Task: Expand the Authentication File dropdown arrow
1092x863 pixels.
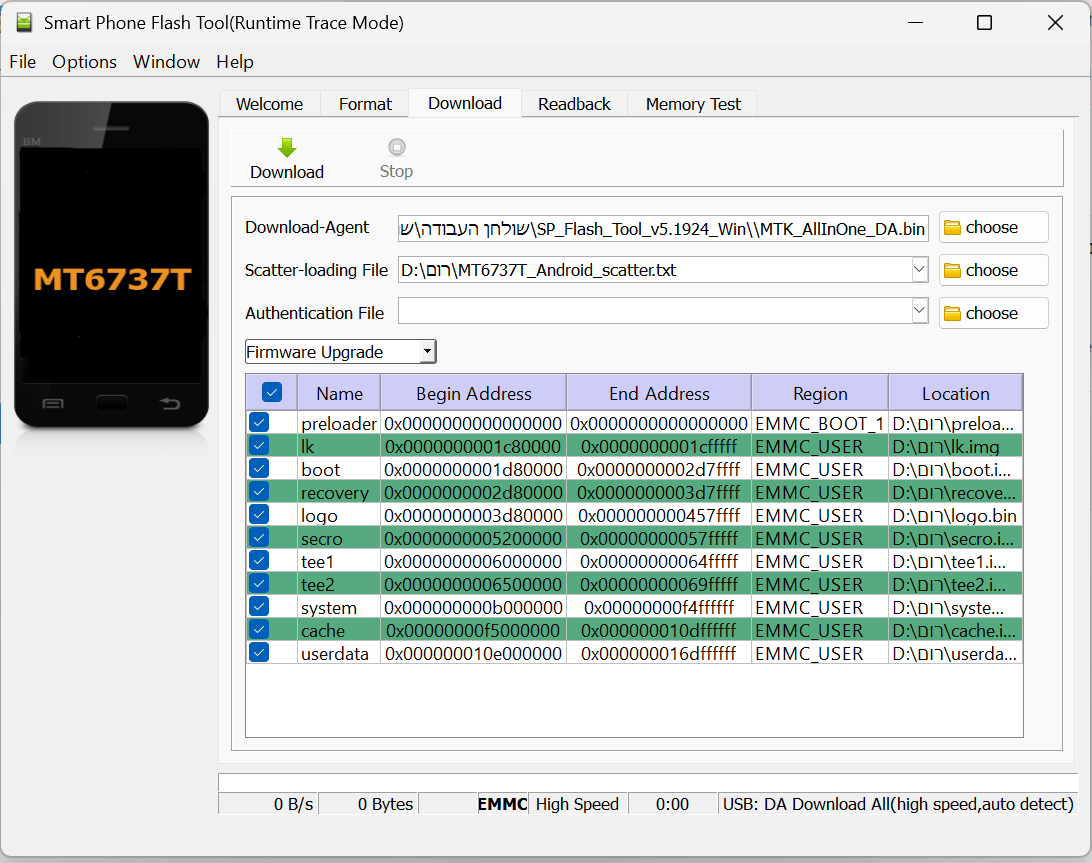Action: tap(920, 312)
